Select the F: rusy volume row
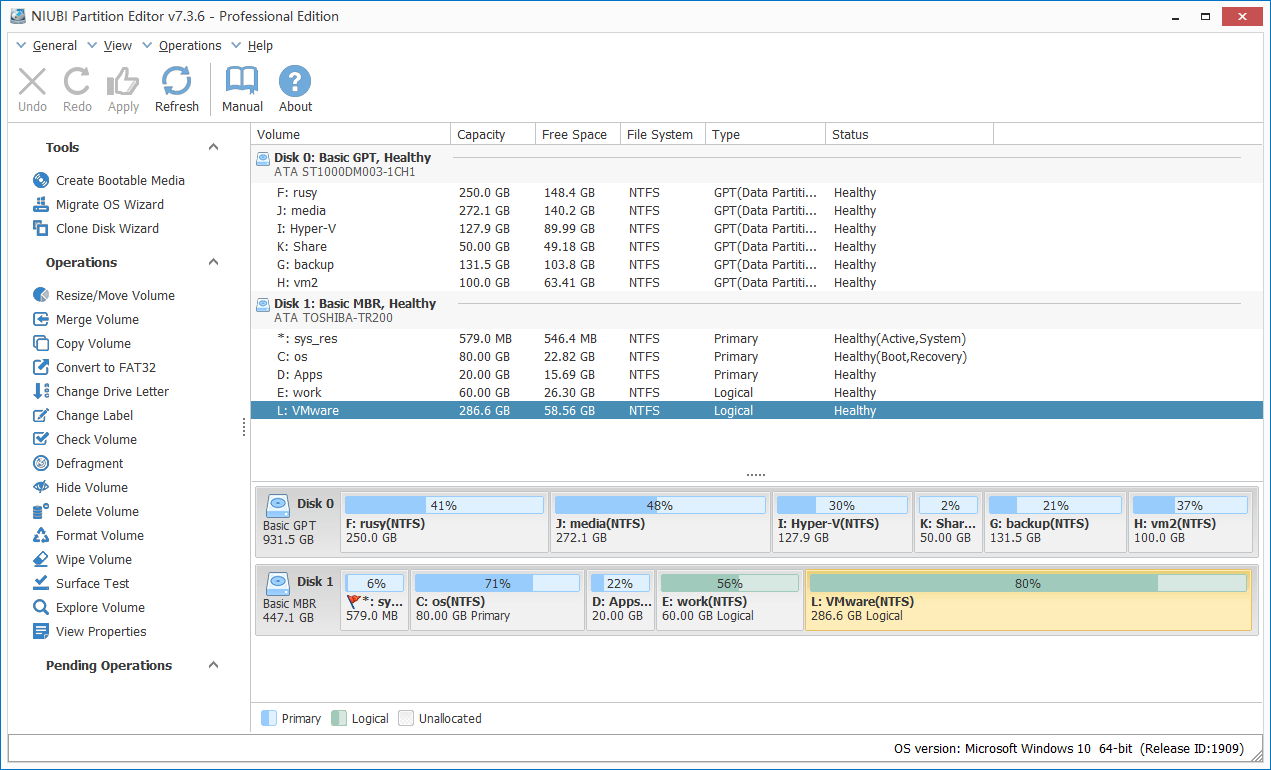 pyautogui.click(x=757, y=192)
